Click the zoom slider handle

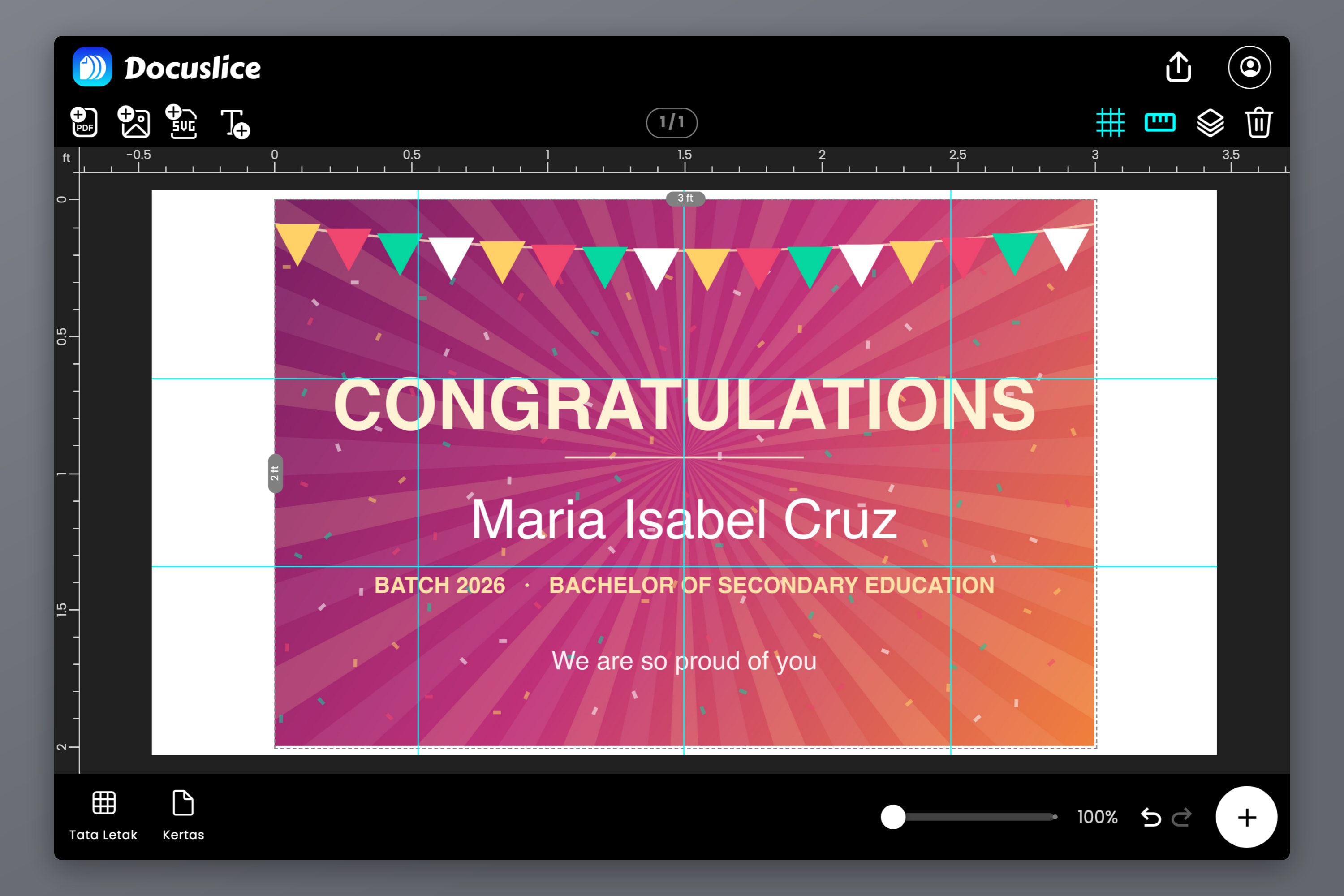click(x=893, y=817)
